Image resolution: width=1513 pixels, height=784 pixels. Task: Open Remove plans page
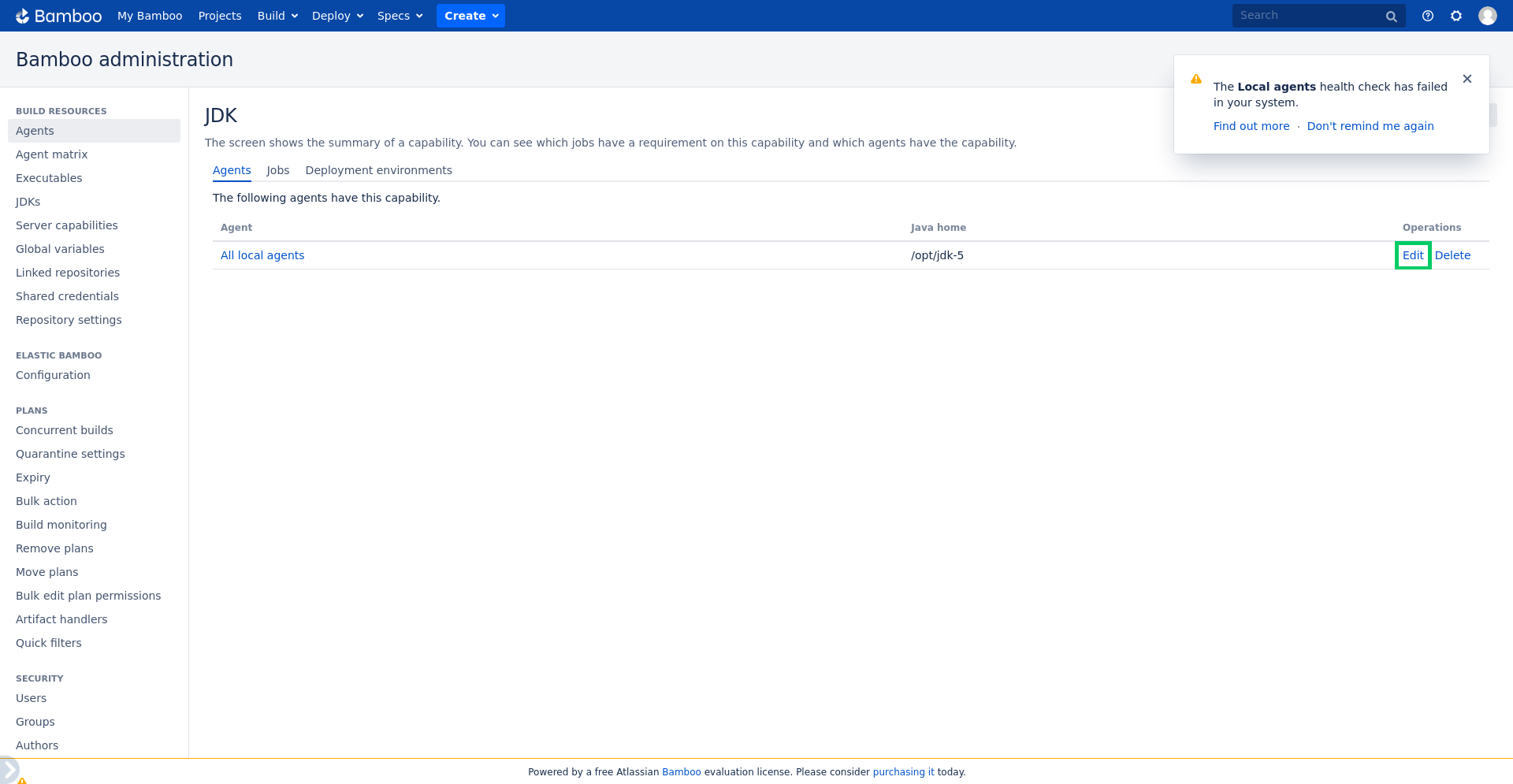[94, 548]
